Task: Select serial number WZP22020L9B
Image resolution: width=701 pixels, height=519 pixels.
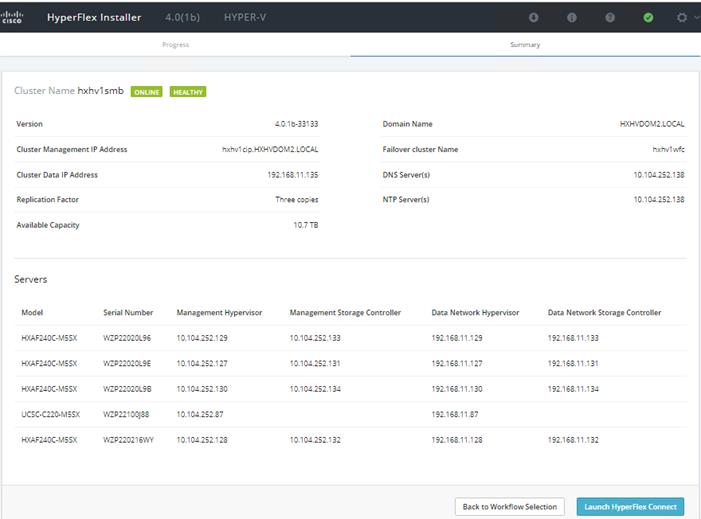Action: pos(127,389)
